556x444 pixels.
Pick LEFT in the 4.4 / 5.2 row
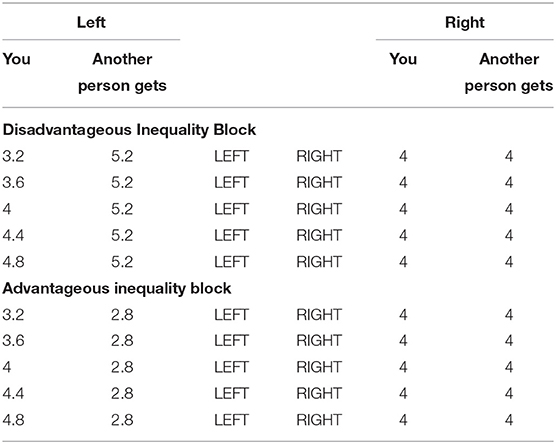[231, 235]
